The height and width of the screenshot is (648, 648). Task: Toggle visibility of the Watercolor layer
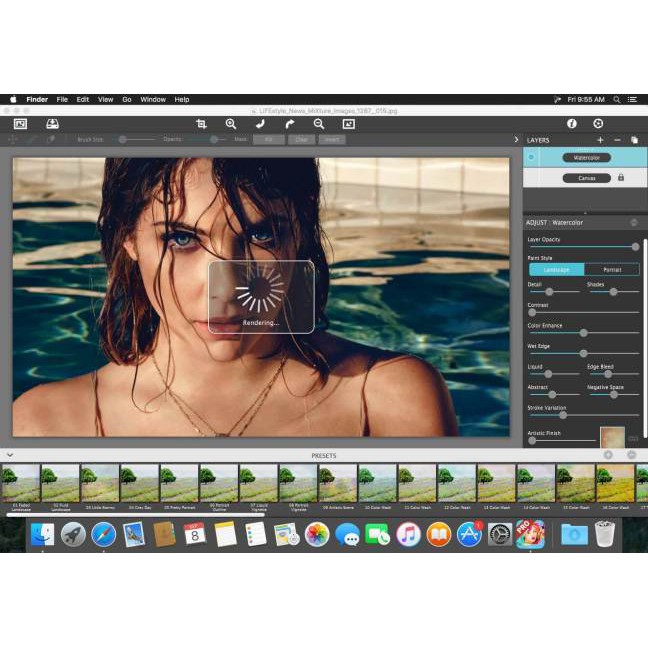point(531,157)
